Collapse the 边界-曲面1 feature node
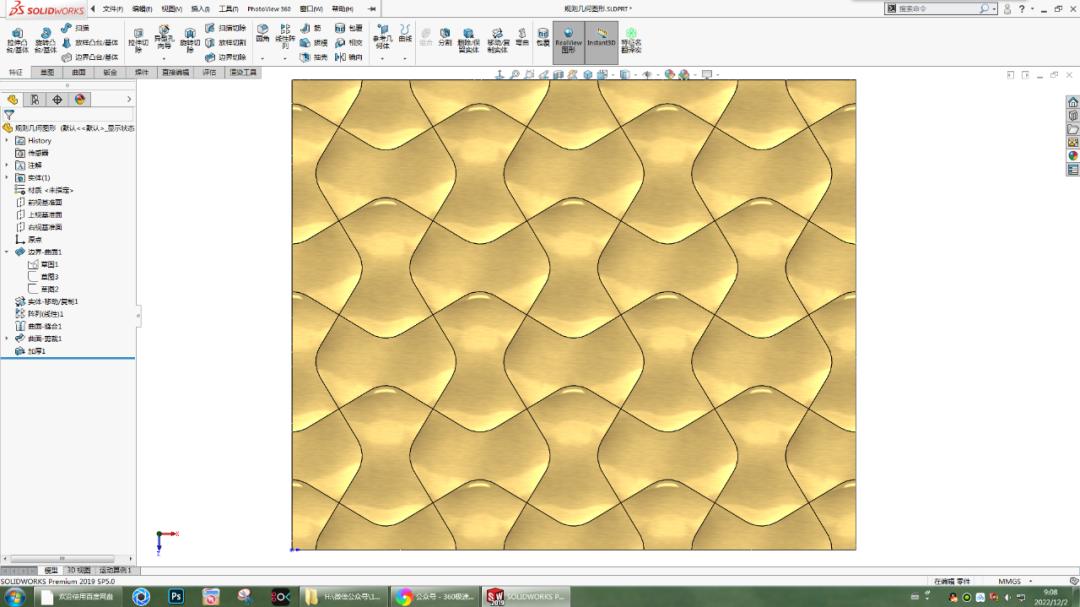Image resolution: width=1080 pixels, height=607 pixels. 7,252
